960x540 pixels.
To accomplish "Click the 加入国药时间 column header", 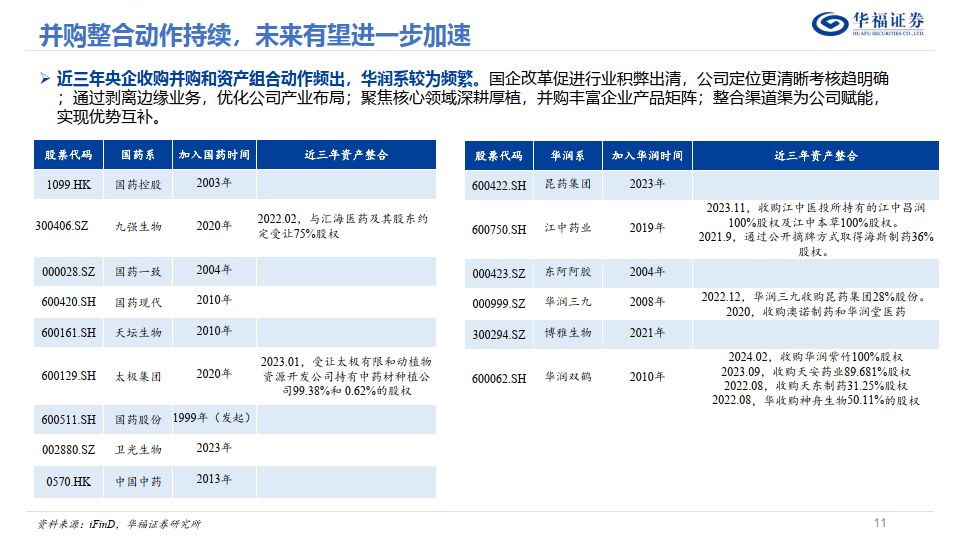I will point(214,155).
